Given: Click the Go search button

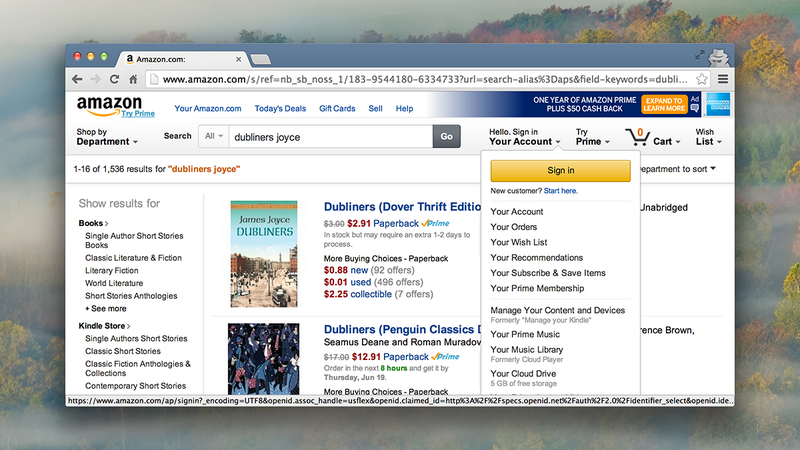Looking at the screenshot, I should click(x=446, y=136).
